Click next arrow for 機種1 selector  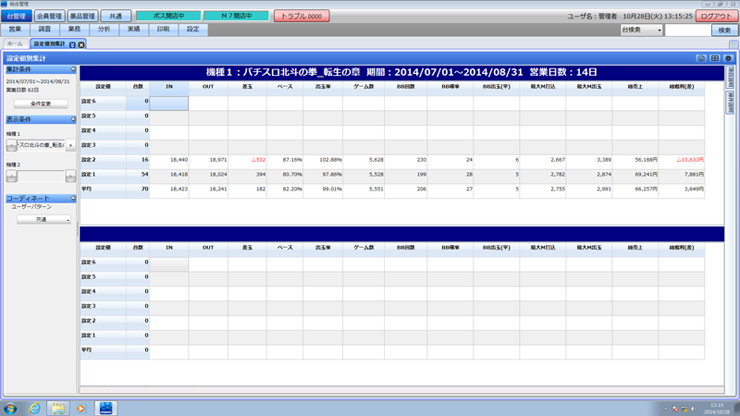[x=70, y=145]
